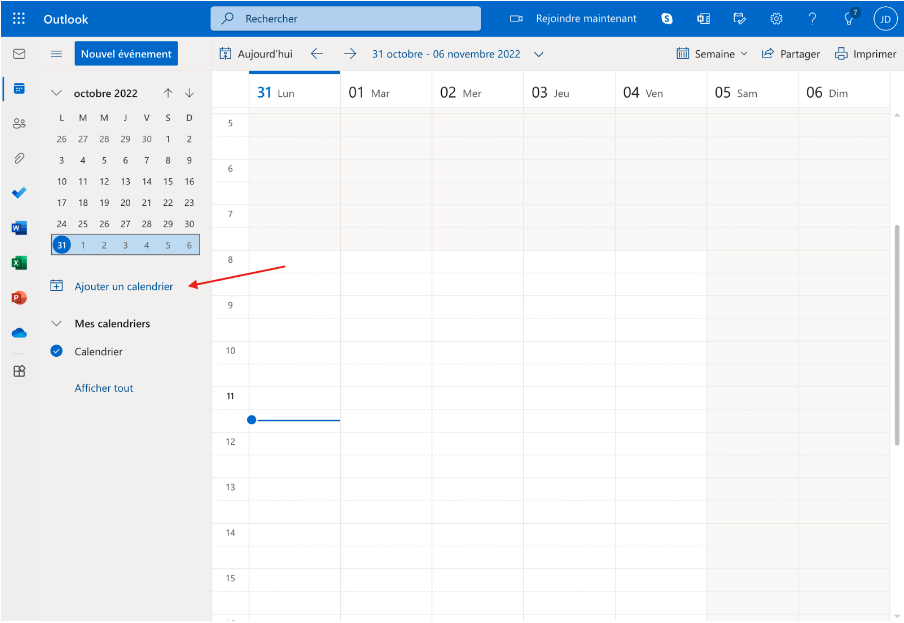The image size is (904, 623).
Task: Select day 9 in mini calendar
Action: tap(189, 160)
